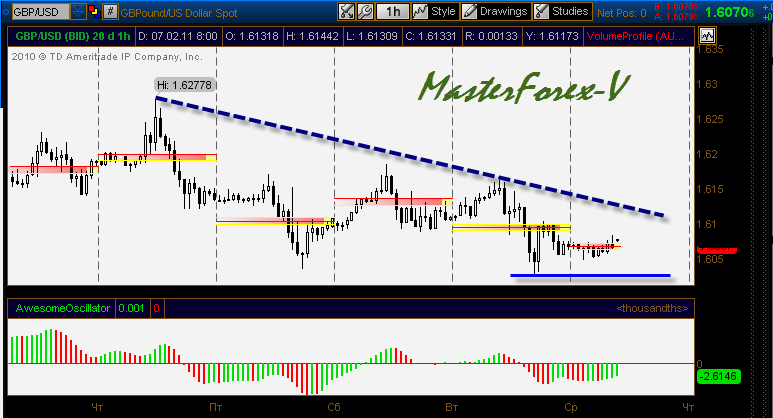Click the 1.625 price axis label

[710, 119]
